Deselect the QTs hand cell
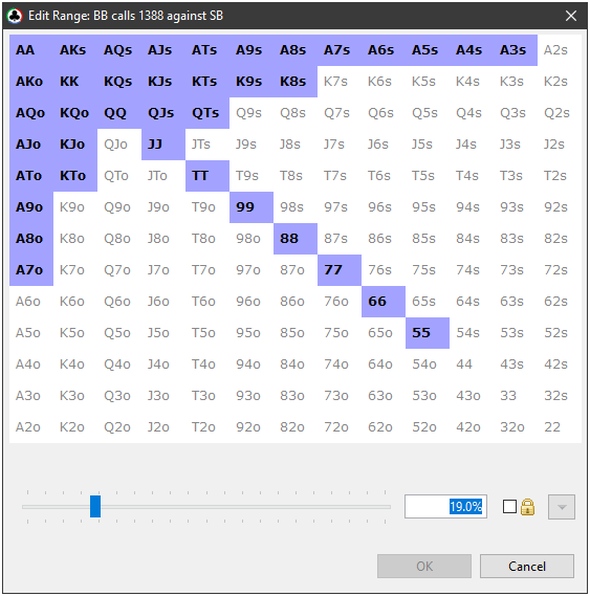Viewport: 590px width, 596px height. [x=207, y=113]
